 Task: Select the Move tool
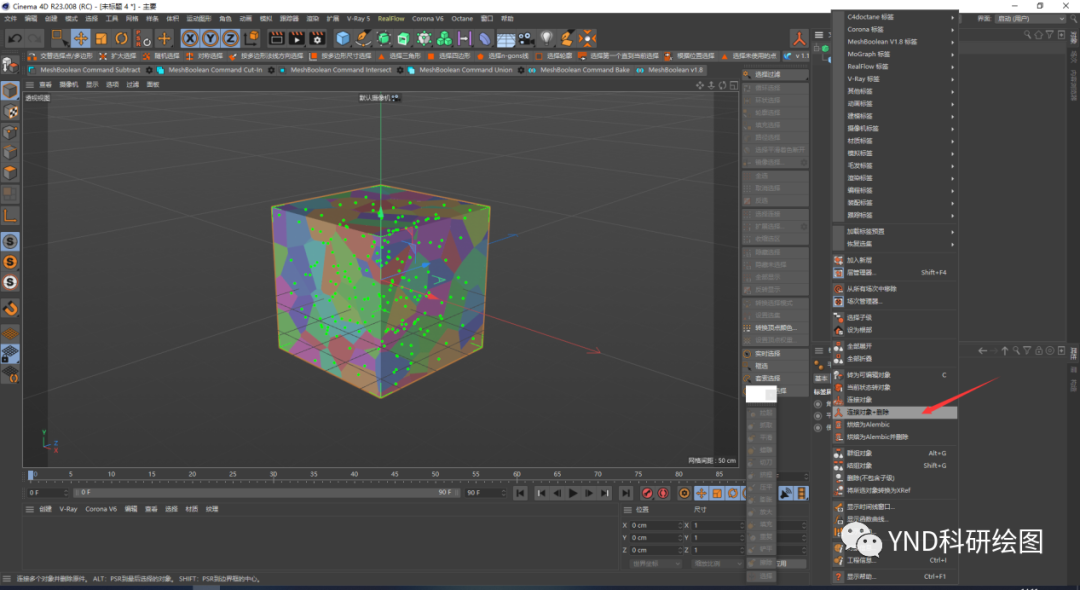pos(81,39)
